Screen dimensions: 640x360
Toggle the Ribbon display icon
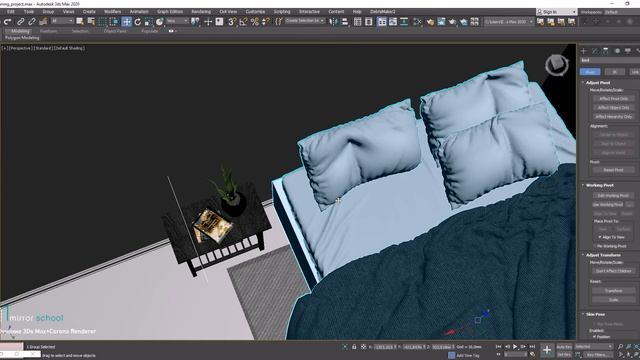click(382, 22)
